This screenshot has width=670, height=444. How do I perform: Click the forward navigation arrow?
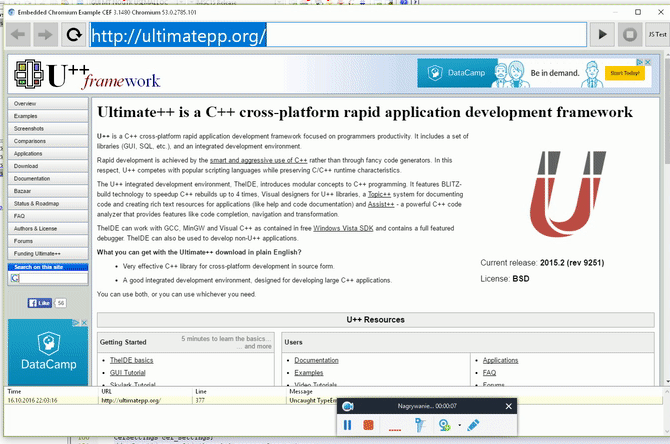pyautogui.click(x=47, y=35)
